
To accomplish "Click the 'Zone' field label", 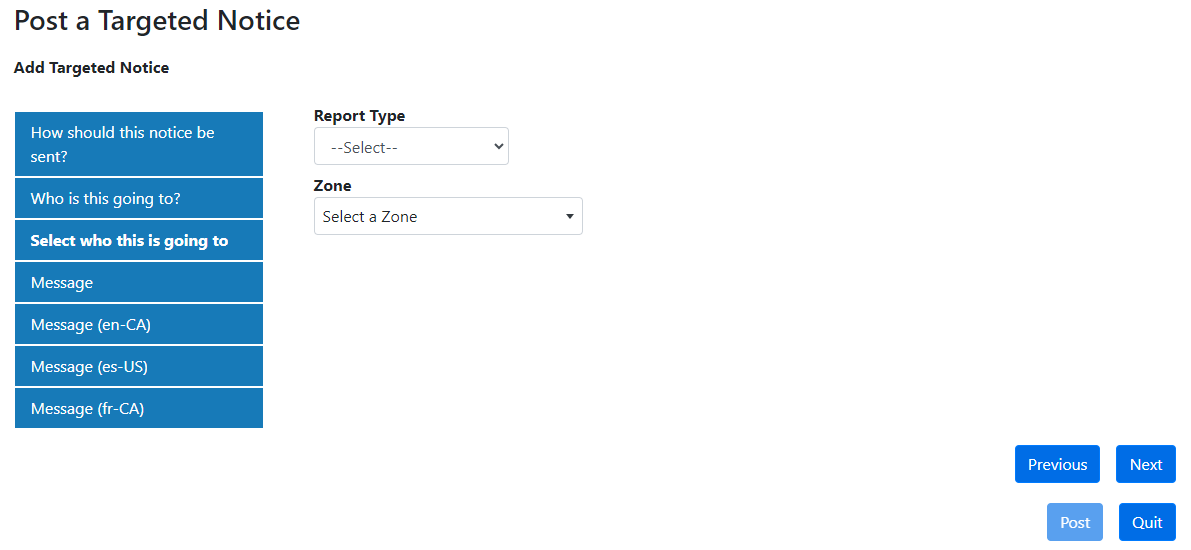I will tap(333, 186).
